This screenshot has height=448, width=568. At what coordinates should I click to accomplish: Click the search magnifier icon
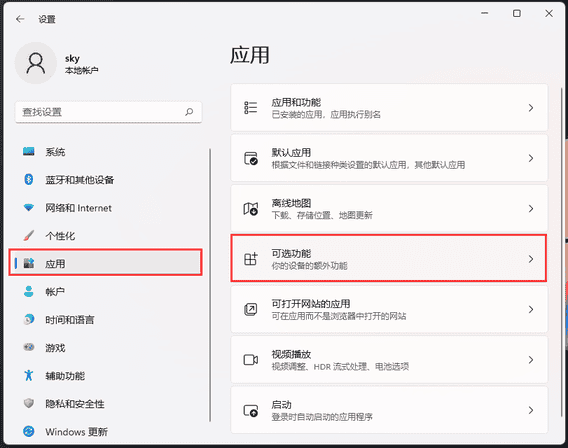189,112
